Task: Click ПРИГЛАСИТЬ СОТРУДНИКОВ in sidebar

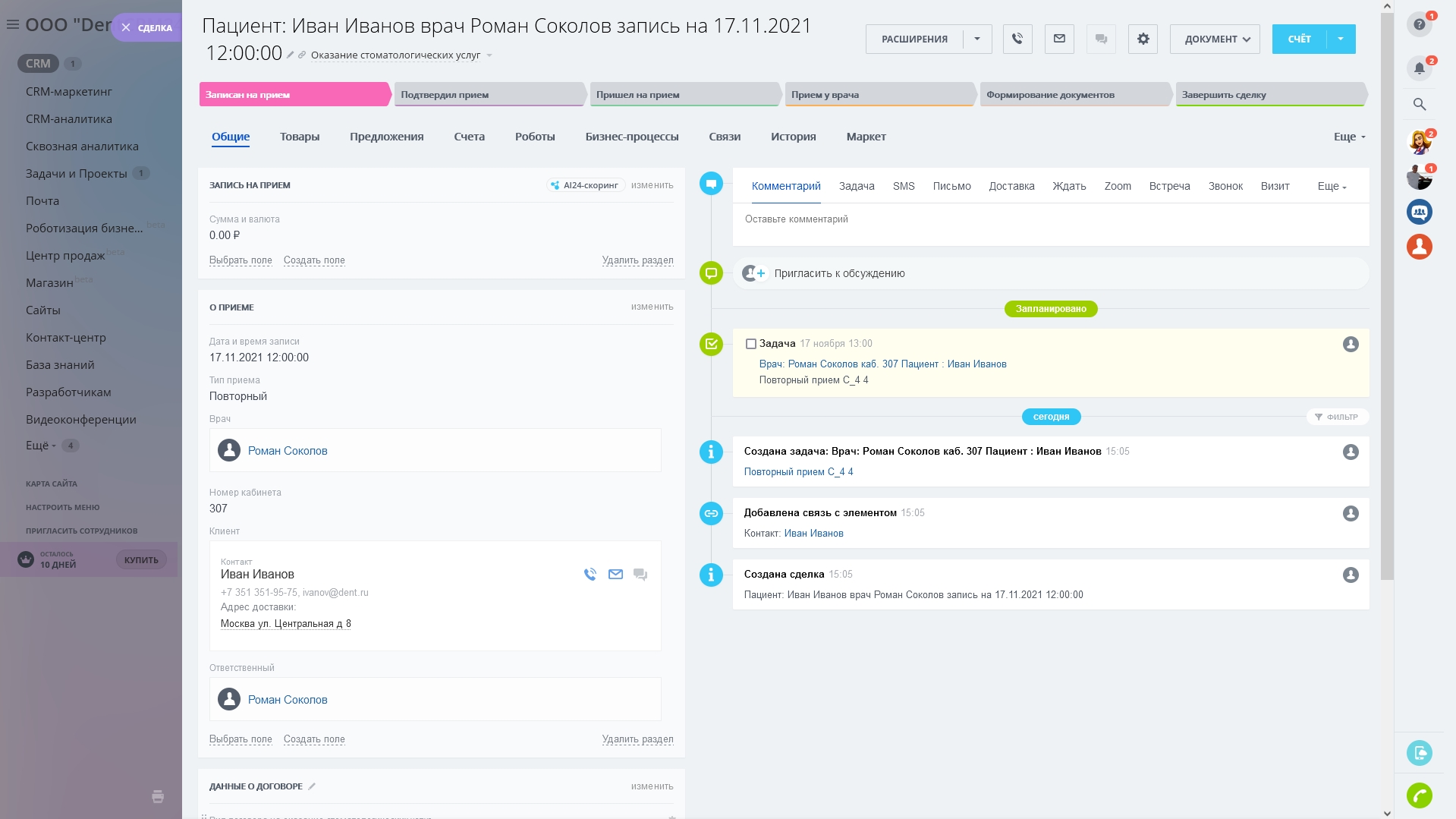Action: coord(82,531)
